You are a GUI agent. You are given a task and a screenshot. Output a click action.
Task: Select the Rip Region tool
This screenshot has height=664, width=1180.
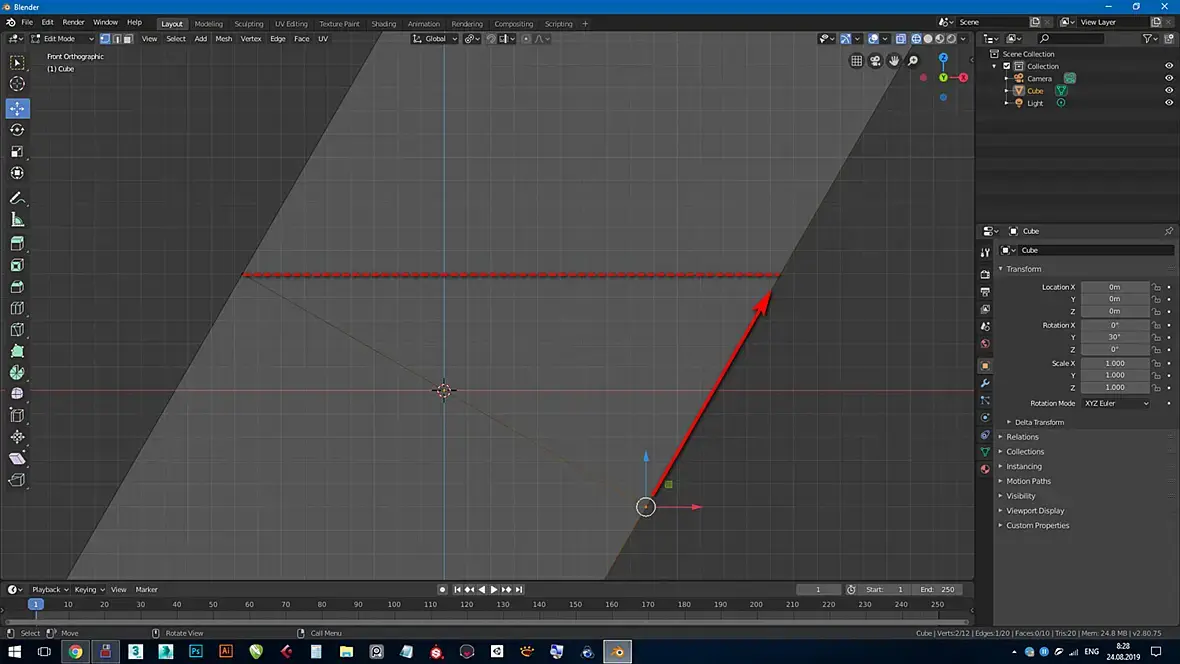(17, 480)
